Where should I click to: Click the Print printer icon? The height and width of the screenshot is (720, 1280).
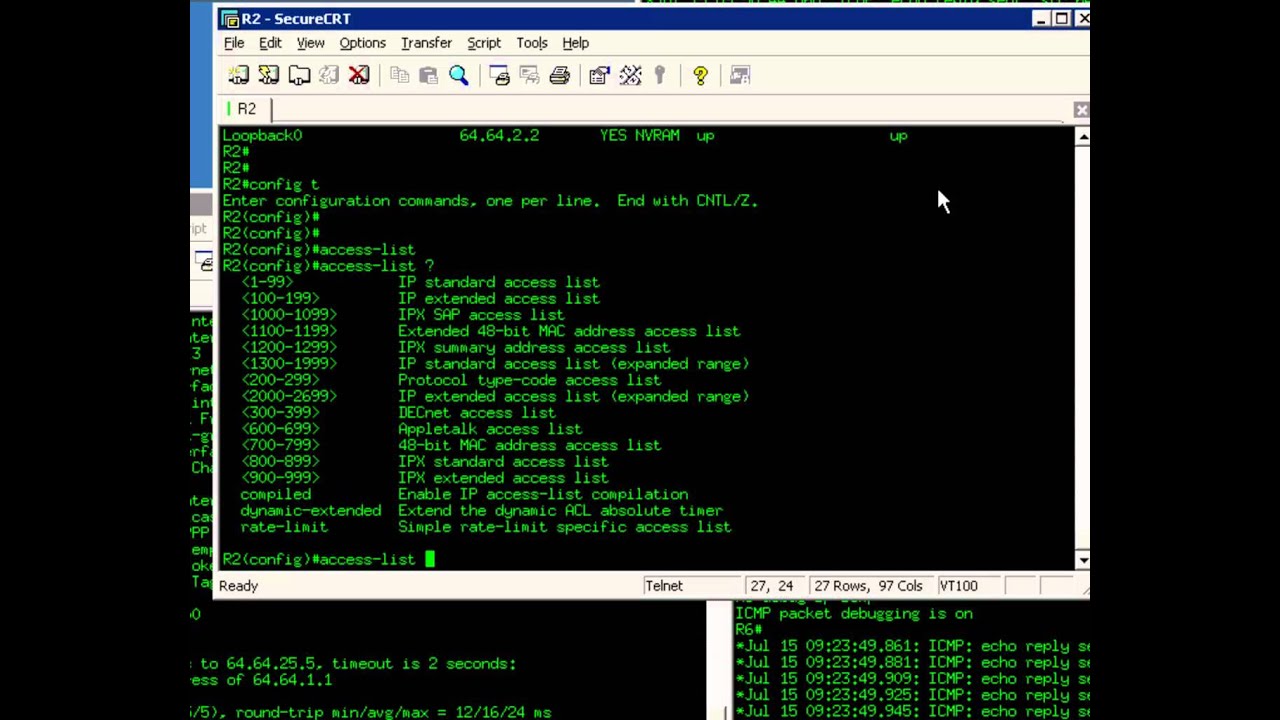tap(559, 75)
